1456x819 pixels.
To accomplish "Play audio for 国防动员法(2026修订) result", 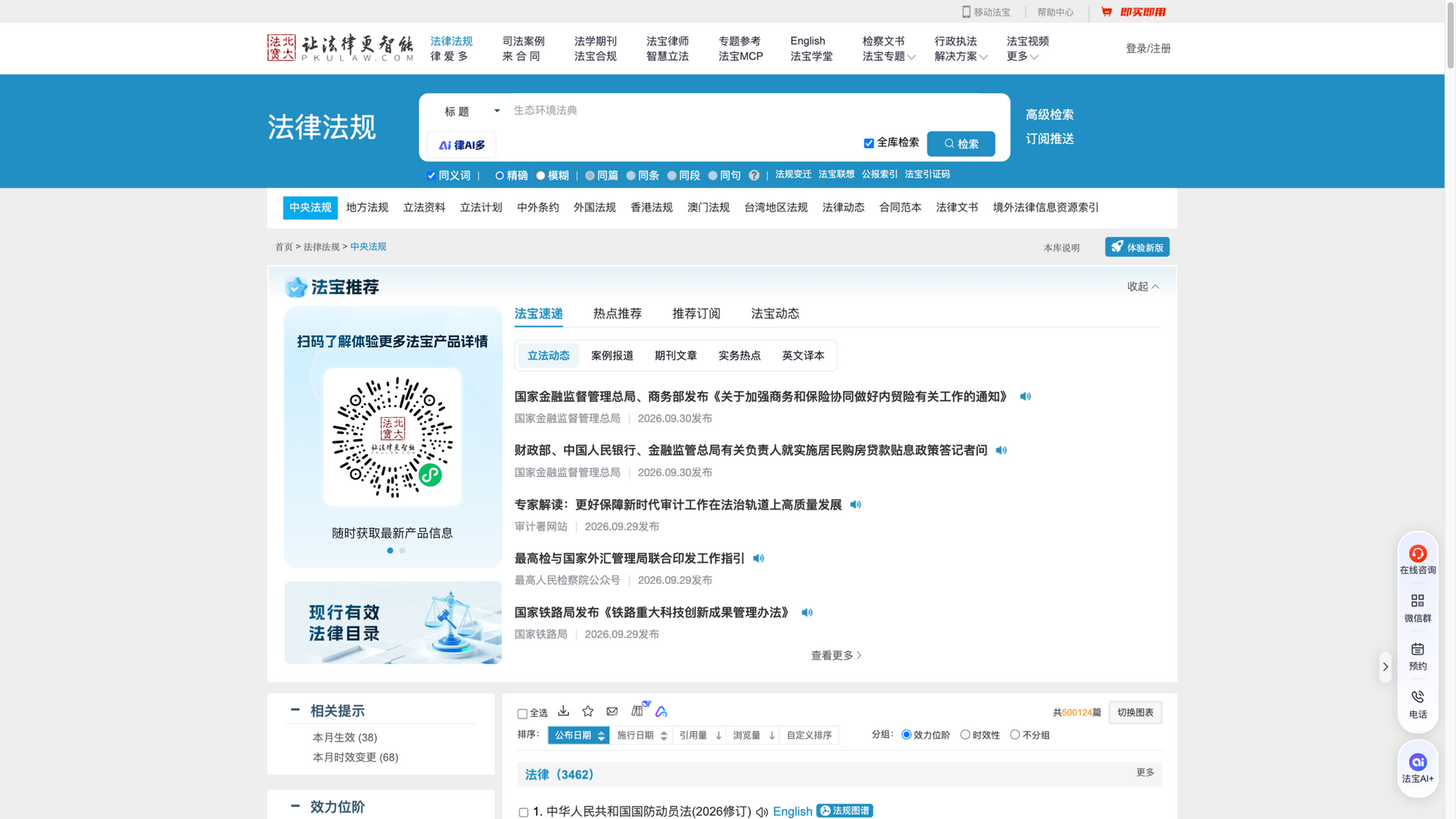I will 762,811.
